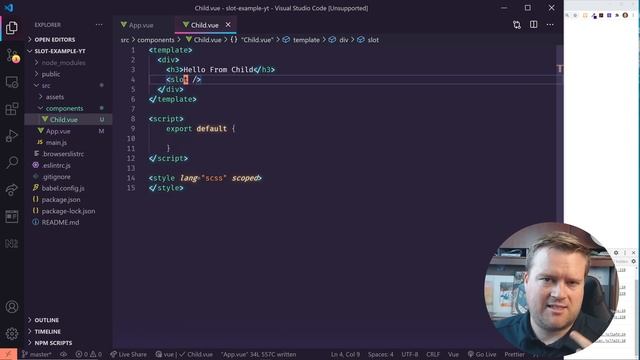The width and height of the screenshot is (640, 360).
Task: Click remote window indicator in status bar
Action: [x=8, y=354]
